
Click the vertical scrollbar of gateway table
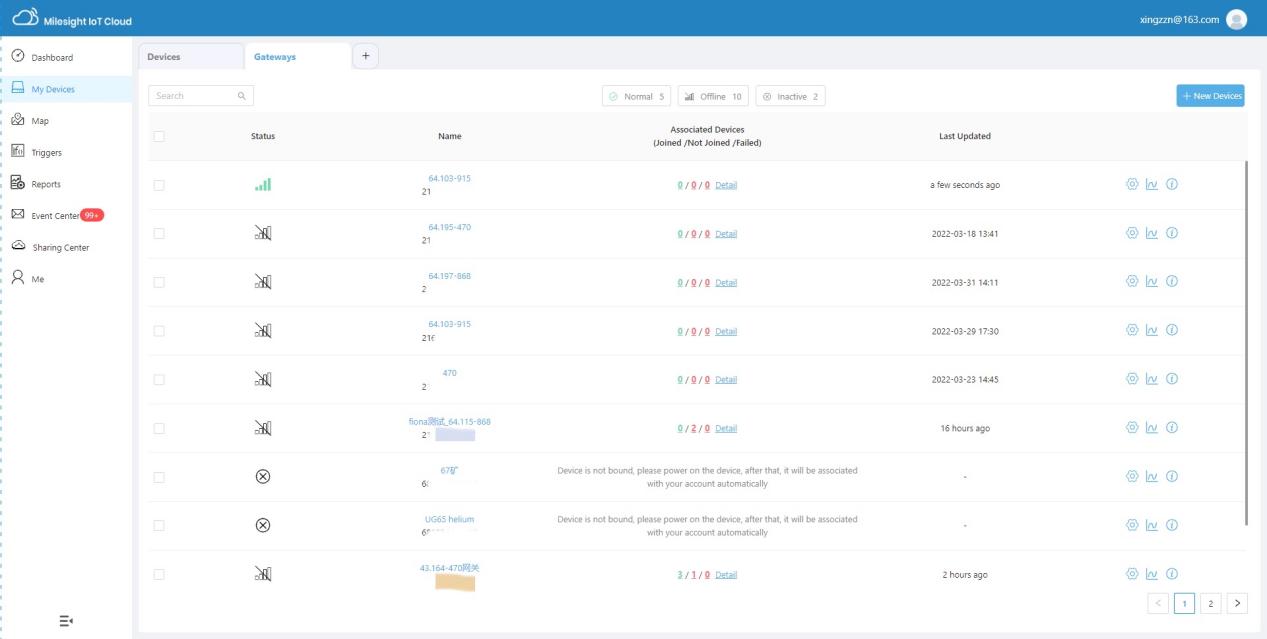(x=1246, y=343)
